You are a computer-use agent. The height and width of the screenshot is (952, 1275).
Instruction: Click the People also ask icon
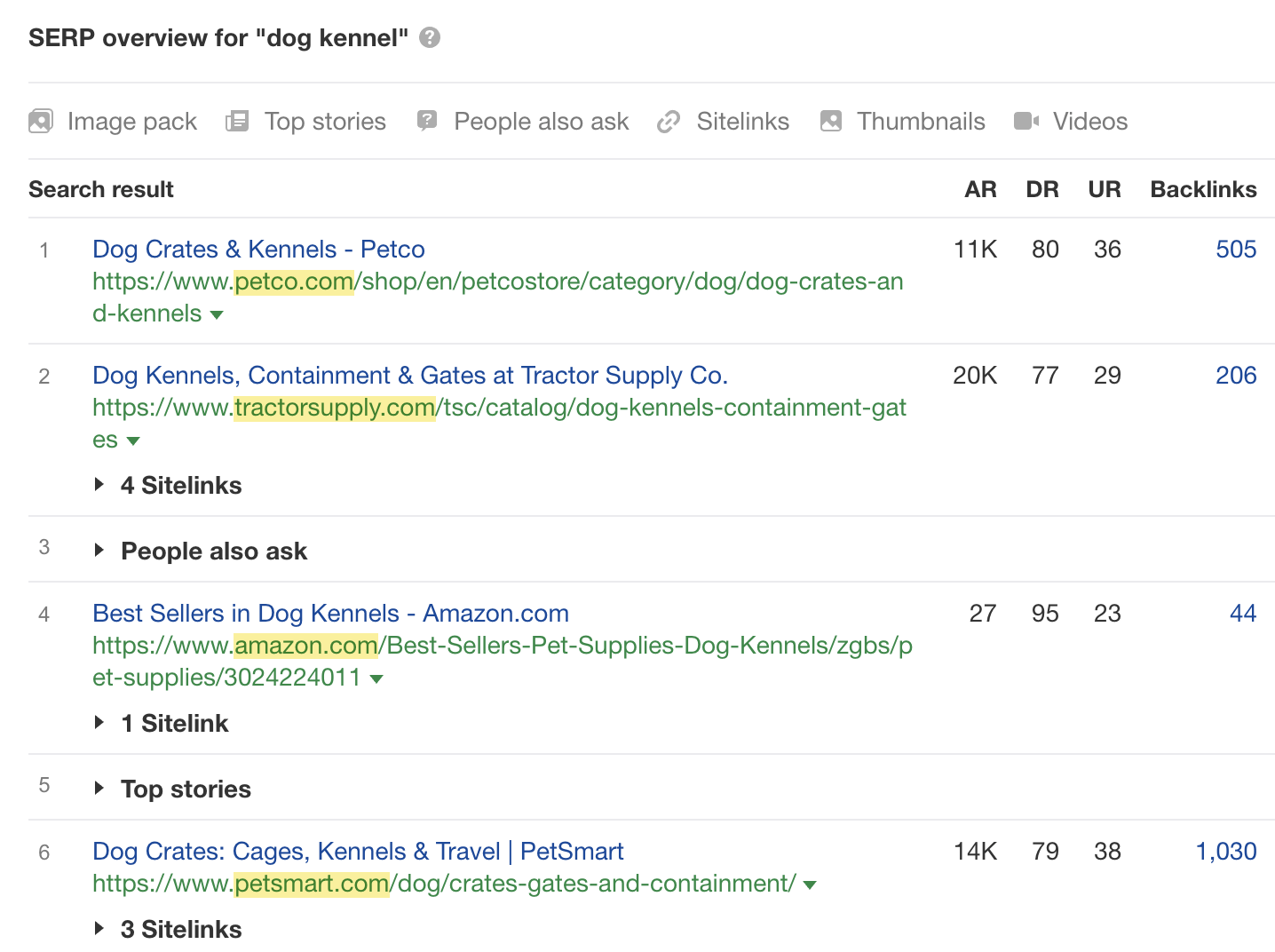[x=427, y=121]
